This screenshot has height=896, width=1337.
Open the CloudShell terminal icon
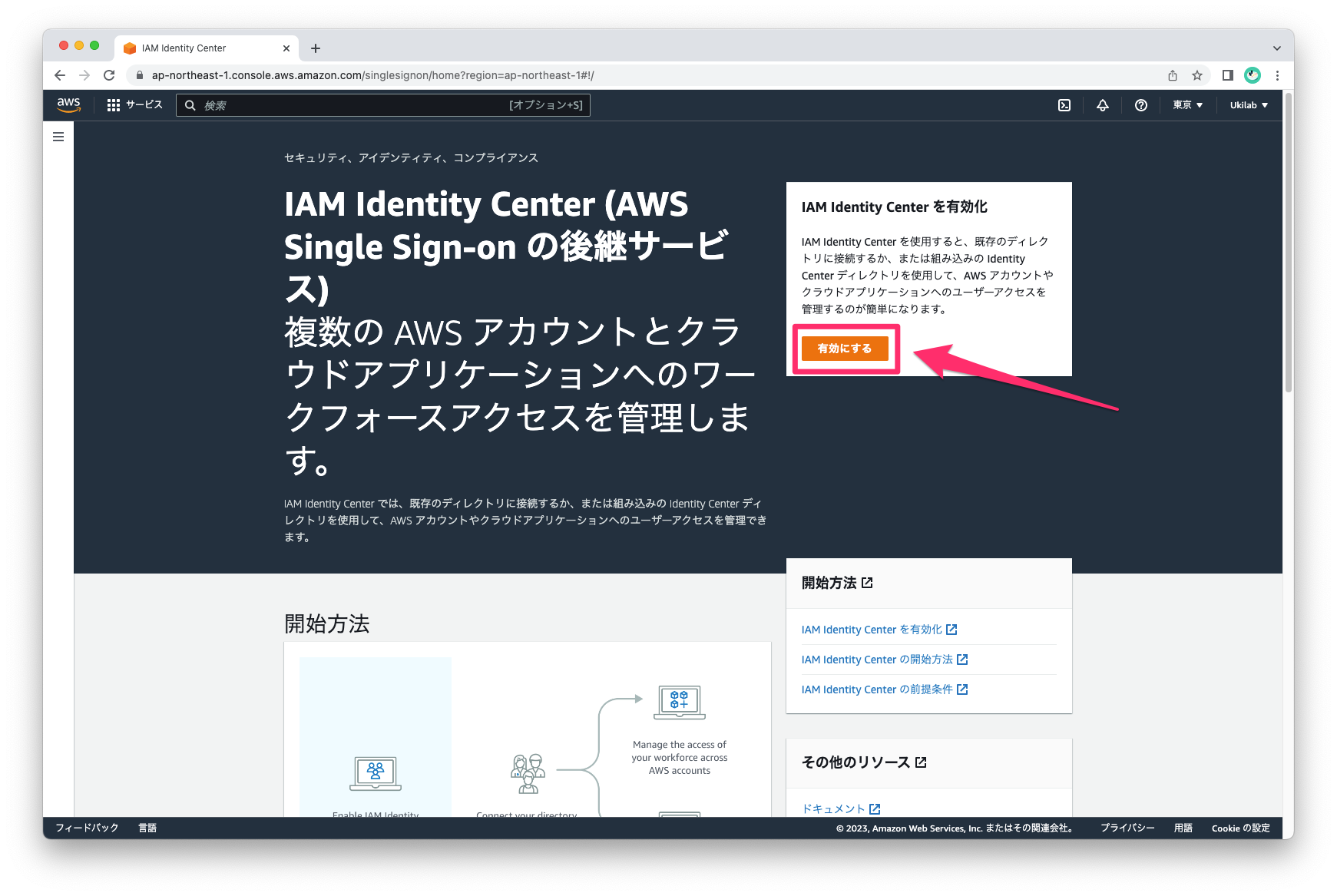pyautogui.click(x=1064, y=105)
